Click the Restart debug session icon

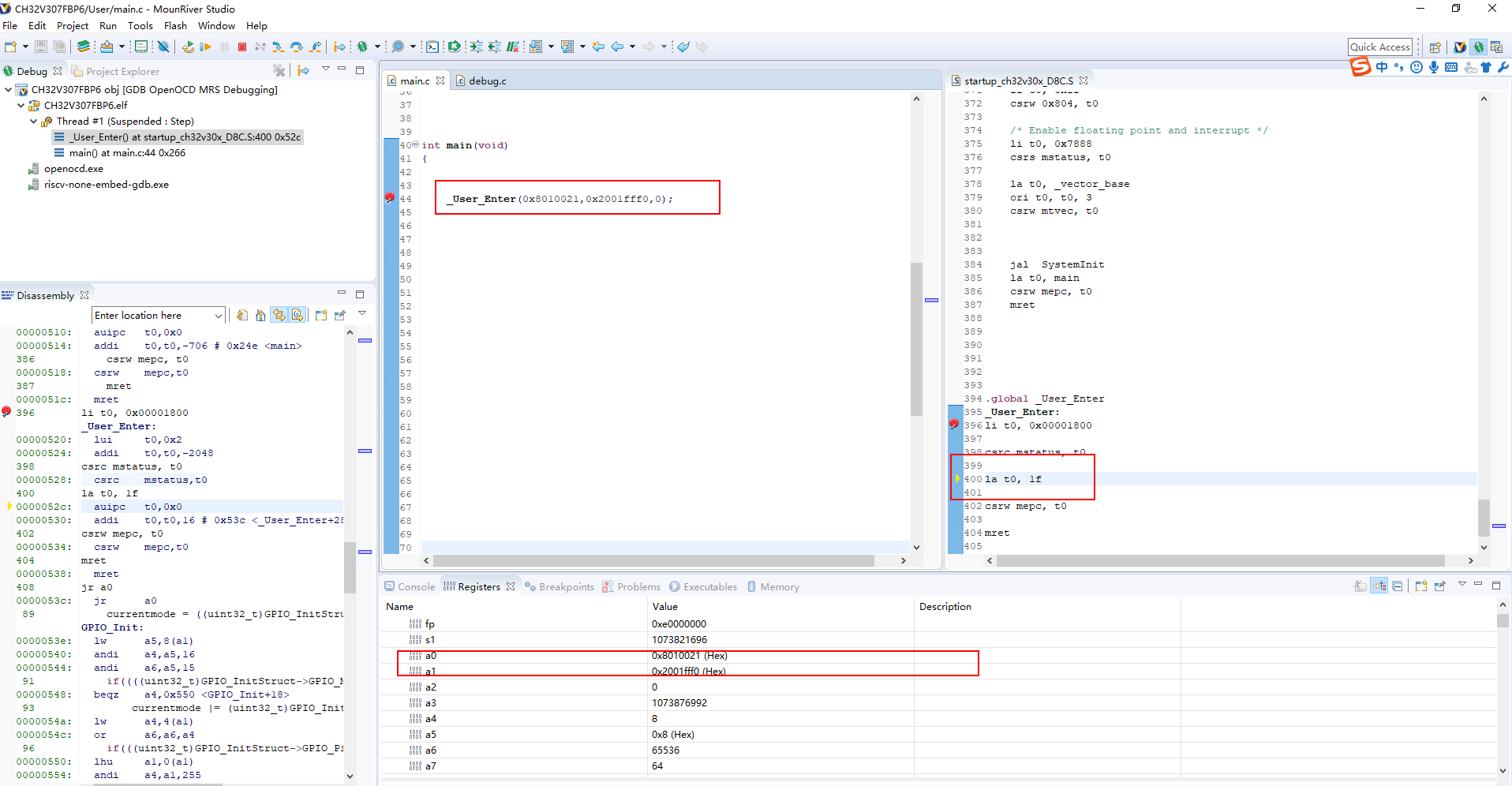(188, 47)
